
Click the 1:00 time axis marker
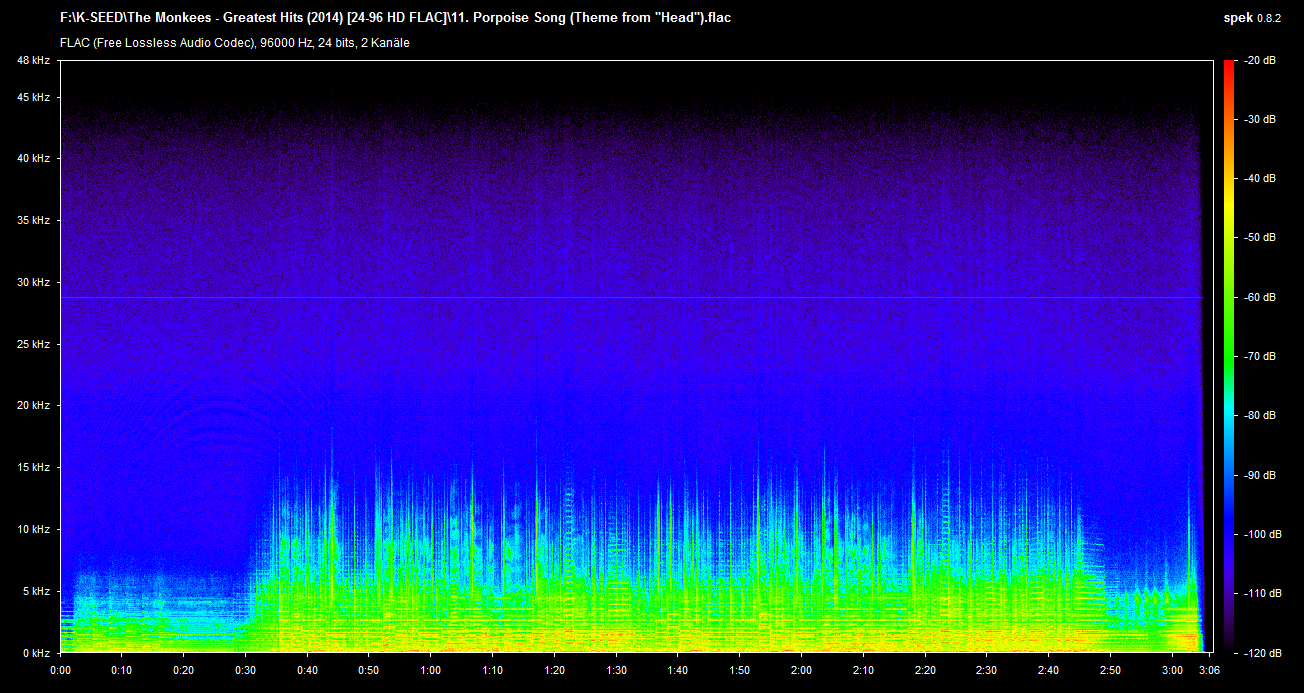click(x=431, y=670)
